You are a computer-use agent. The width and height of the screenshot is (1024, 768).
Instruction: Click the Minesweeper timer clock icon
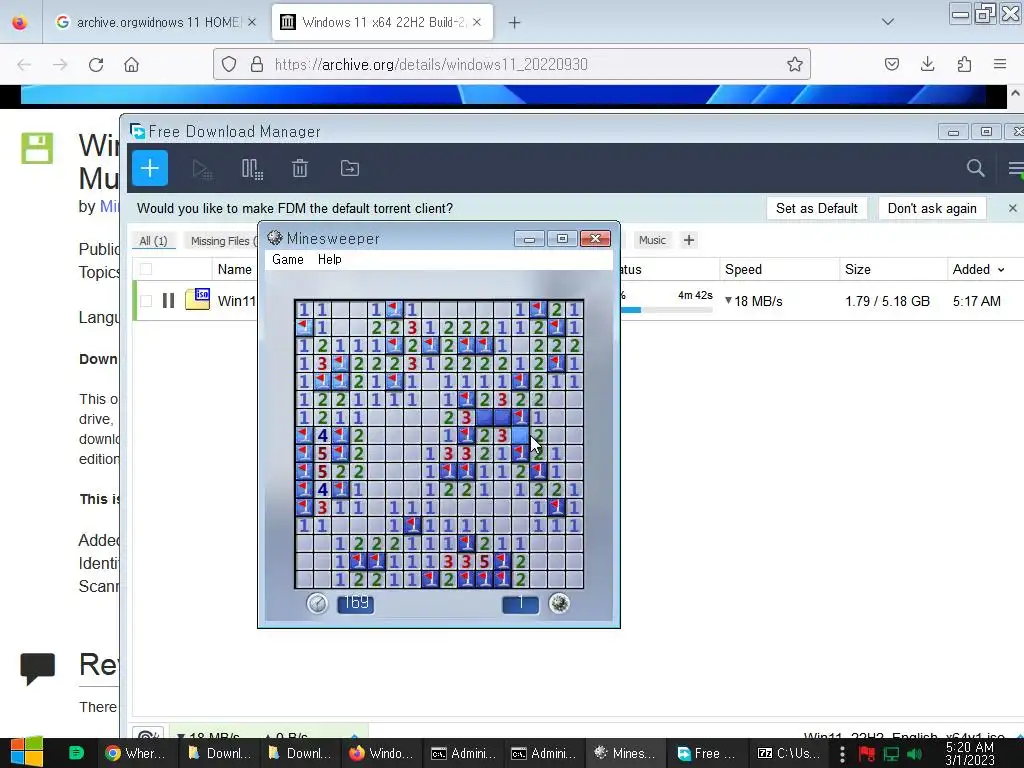coord(317,603)
